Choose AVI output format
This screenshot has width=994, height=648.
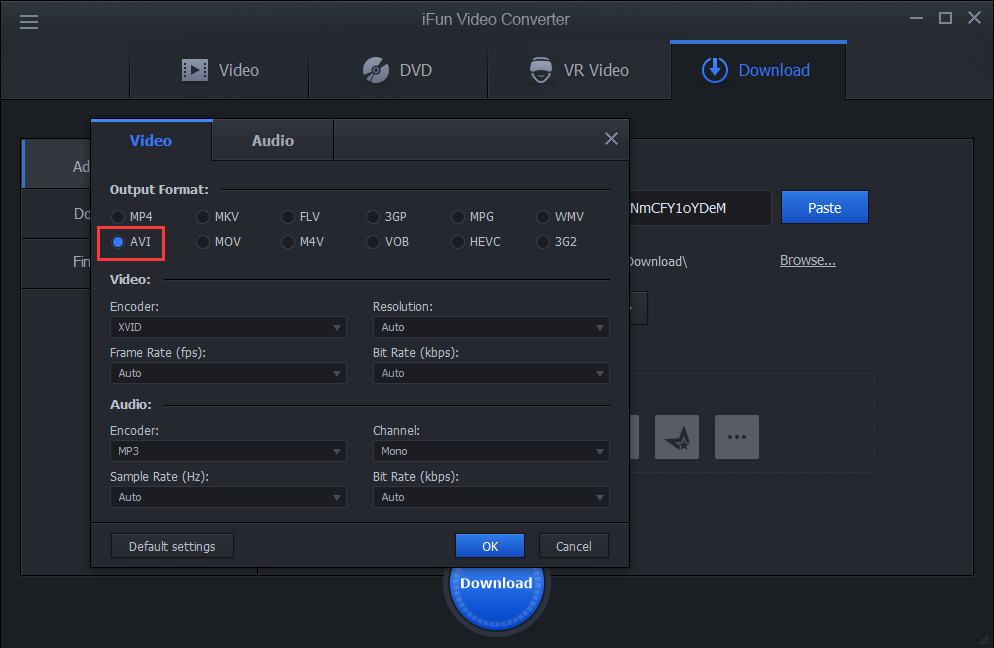point(131,242)
